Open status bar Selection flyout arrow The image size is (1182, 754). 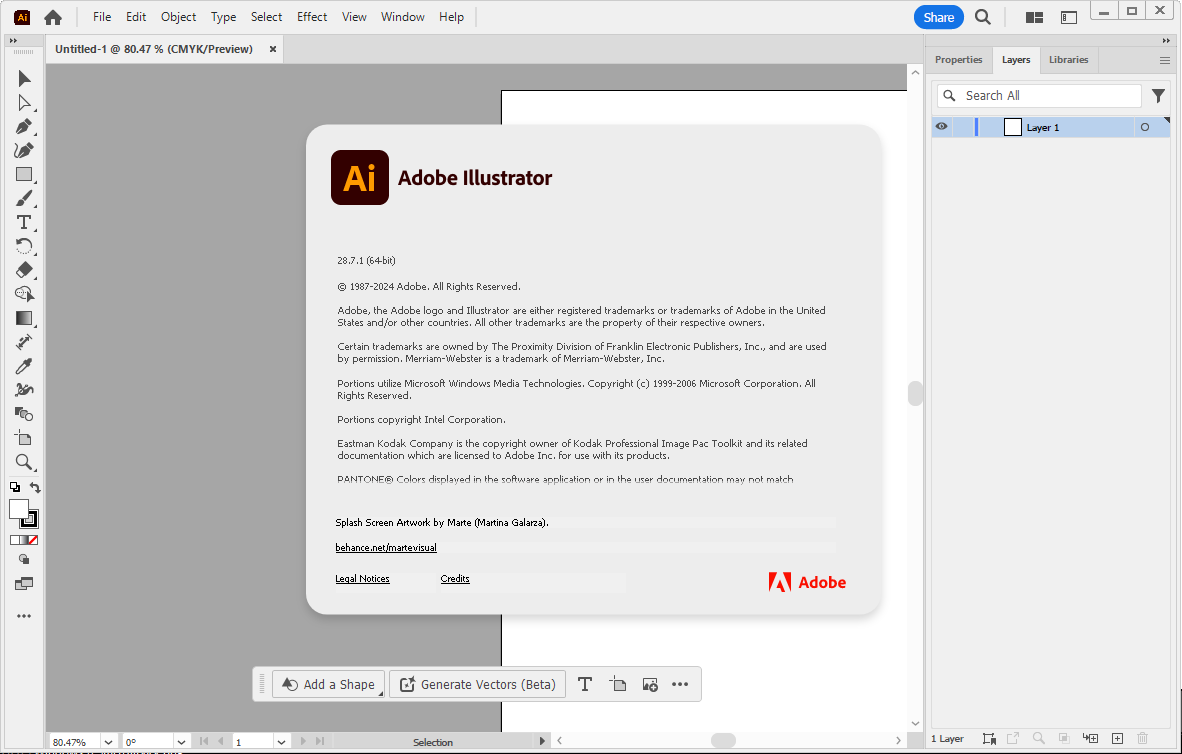tap(542, 741)
